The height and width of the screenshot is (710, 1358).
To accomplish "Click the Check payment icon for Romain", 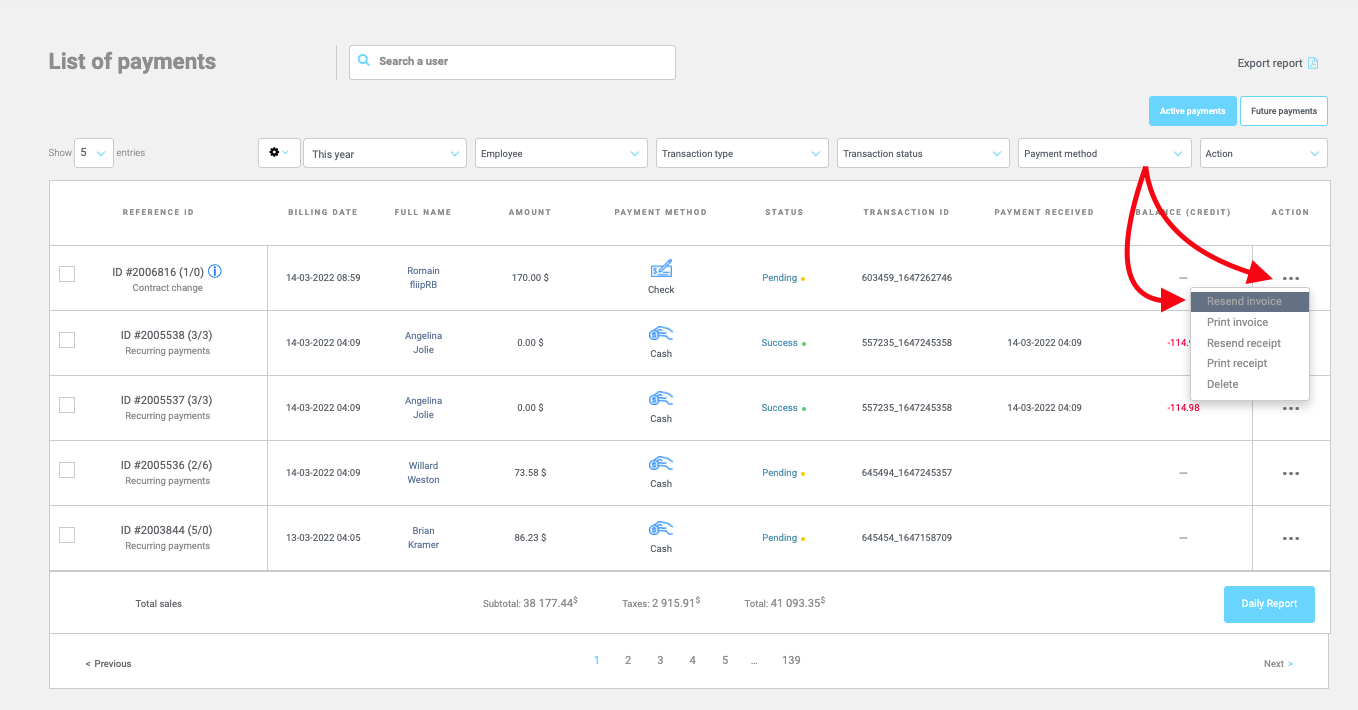I will tap(661, 269).
